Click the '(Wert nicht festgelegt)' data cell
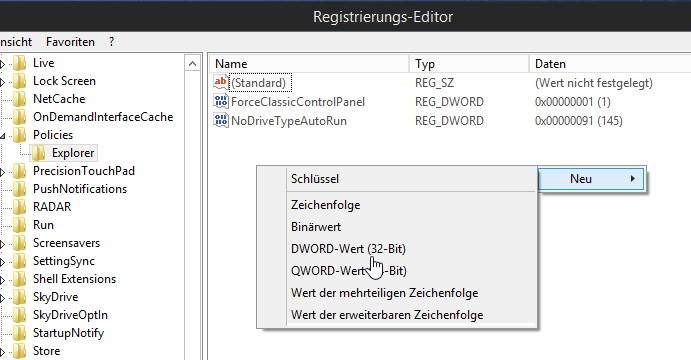The image size is (691, 360). pos(594,83)
